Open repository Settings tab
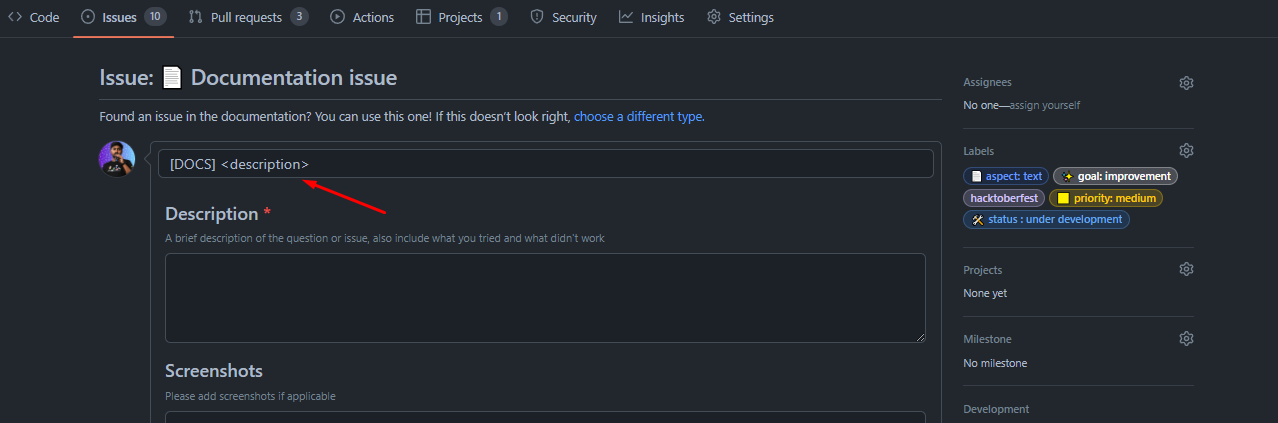 (740, 17)
